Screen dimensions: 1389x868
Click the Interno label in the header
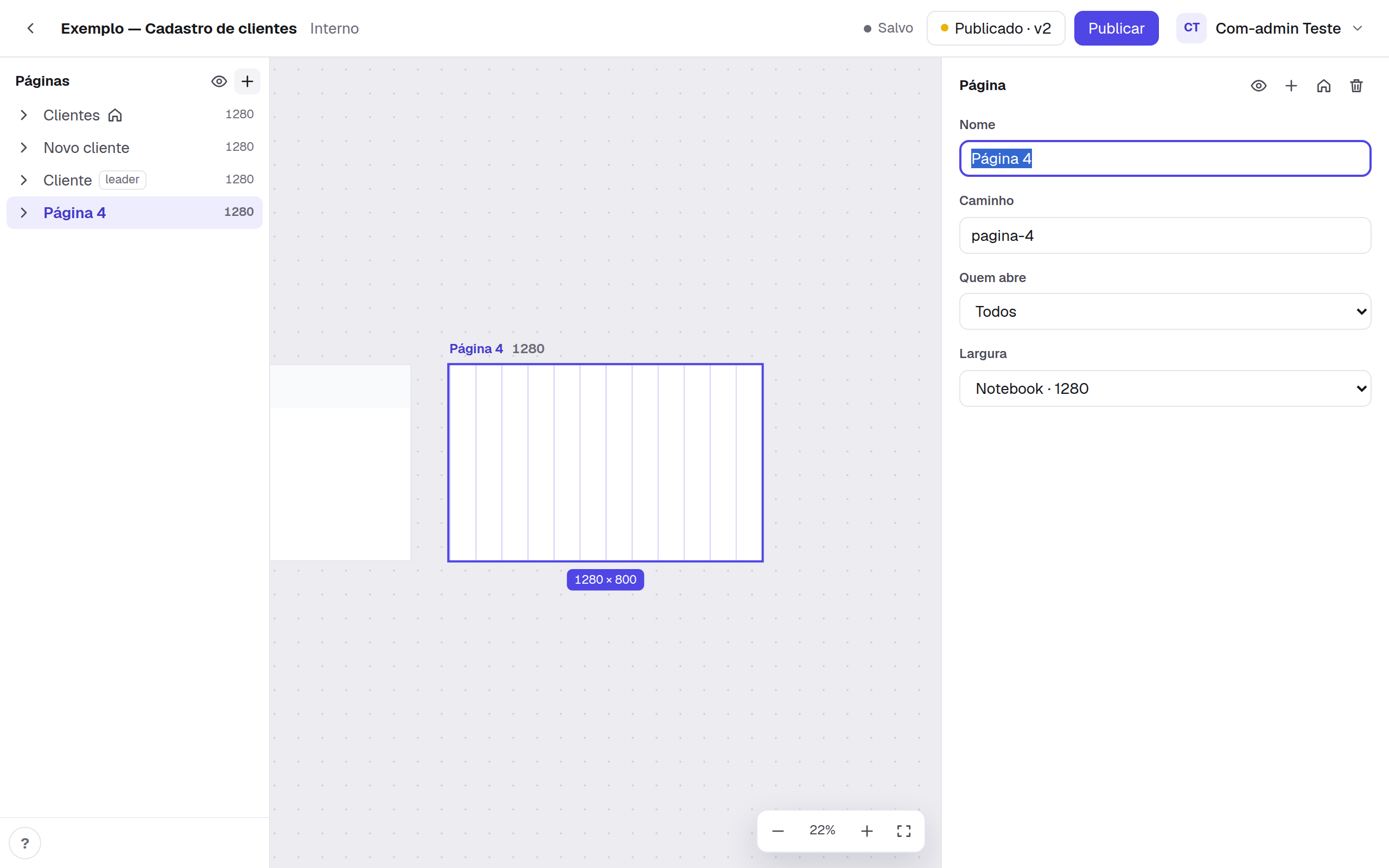[x=334, y=28]
